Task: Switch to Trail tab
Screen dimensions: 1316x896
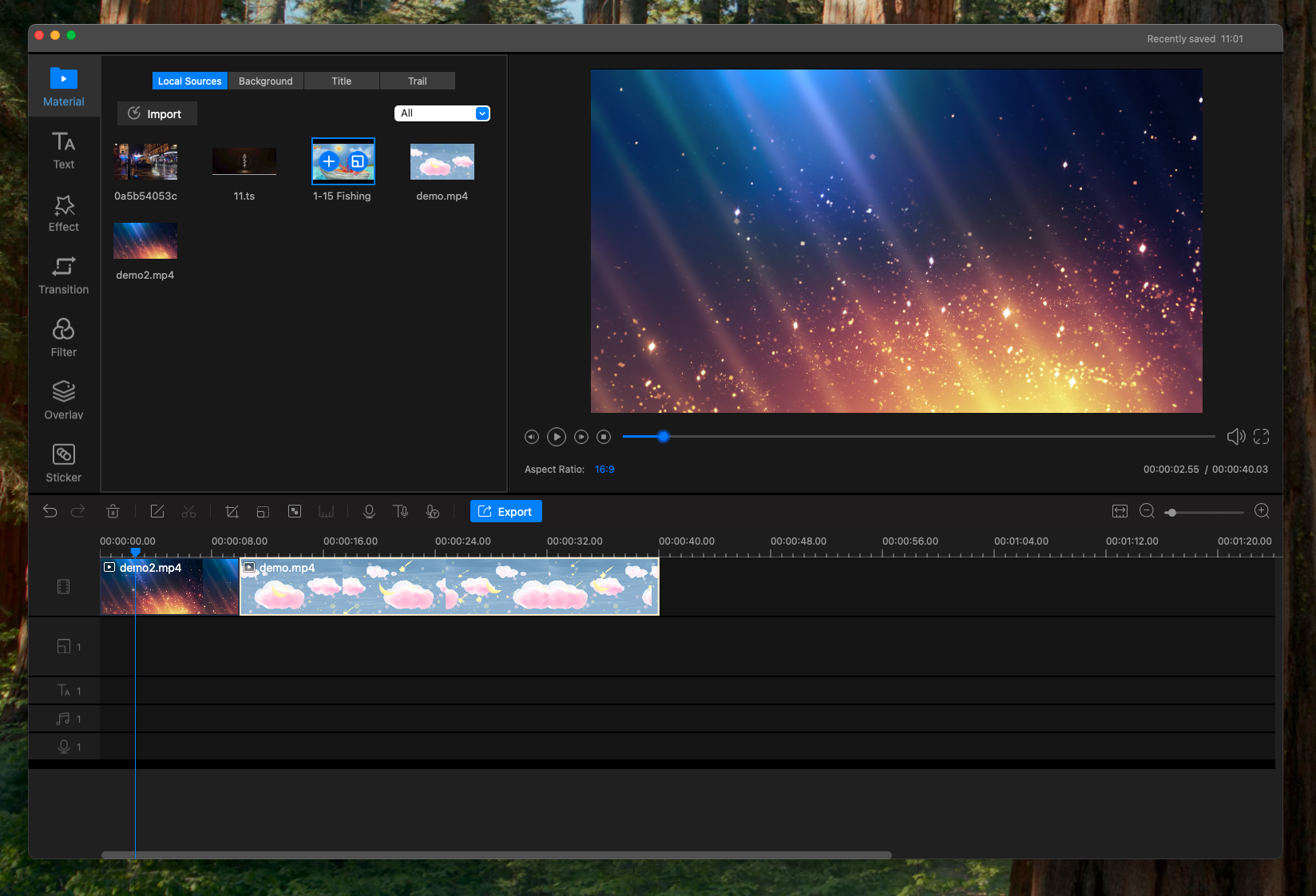Action: click(x=418, y=81)
